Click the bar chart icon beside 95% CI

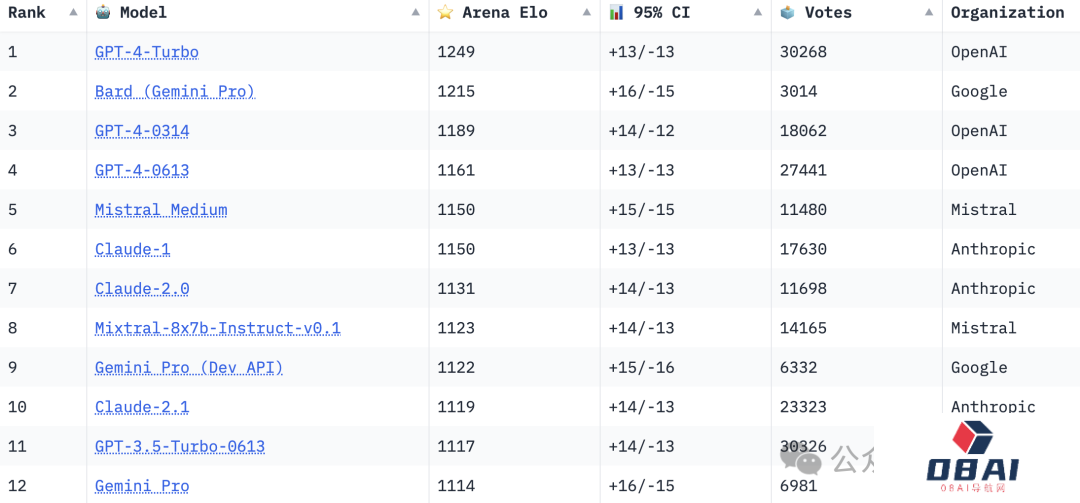tap(617, 13)
